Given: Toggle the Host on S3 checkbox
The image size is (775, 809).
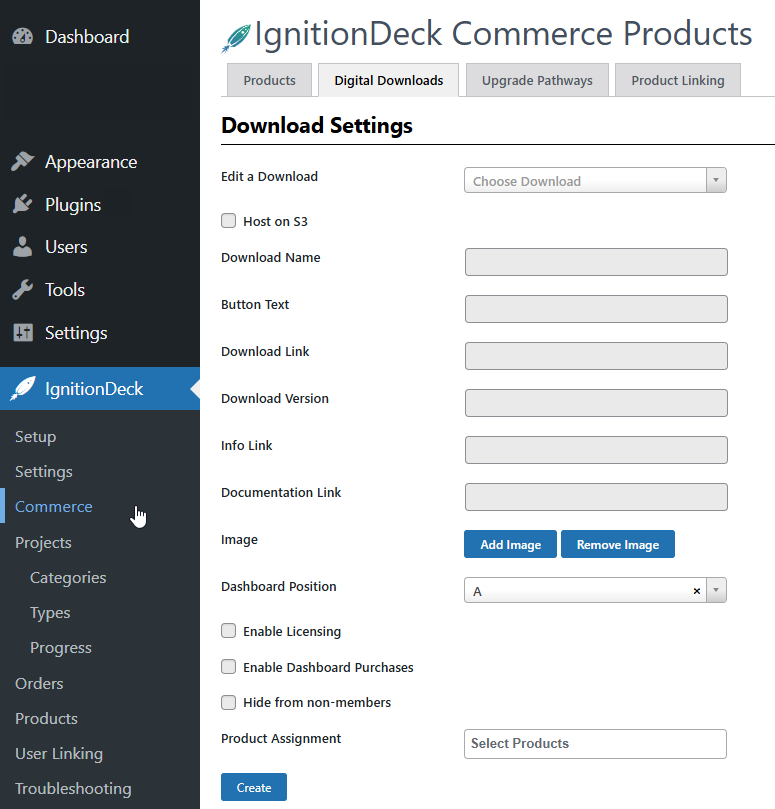Looking at the screenshot, I should click(229, 221).
